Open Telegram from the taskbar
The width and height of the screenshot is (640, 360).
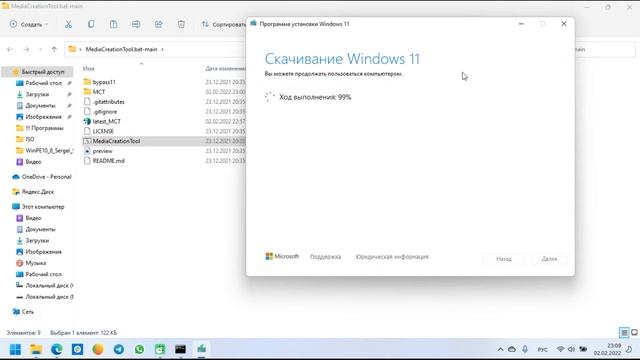119,349
